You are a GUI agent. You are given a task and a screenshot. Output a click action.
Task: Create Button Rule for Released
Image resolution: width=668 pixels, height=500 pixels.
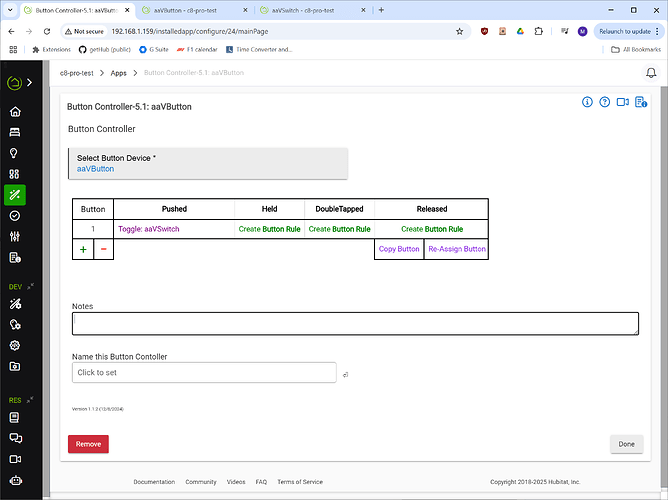coord(432,229)
